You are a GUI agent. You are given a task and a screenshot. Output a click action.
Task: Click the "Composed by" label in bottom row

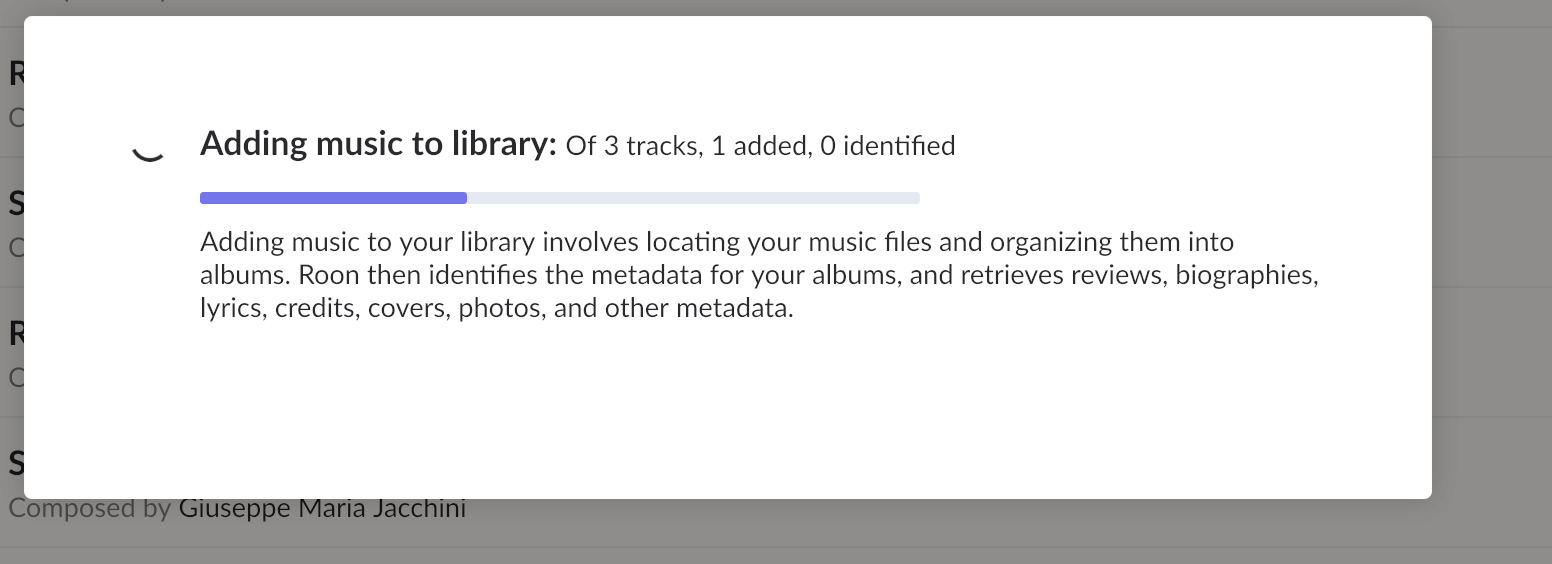90,509
